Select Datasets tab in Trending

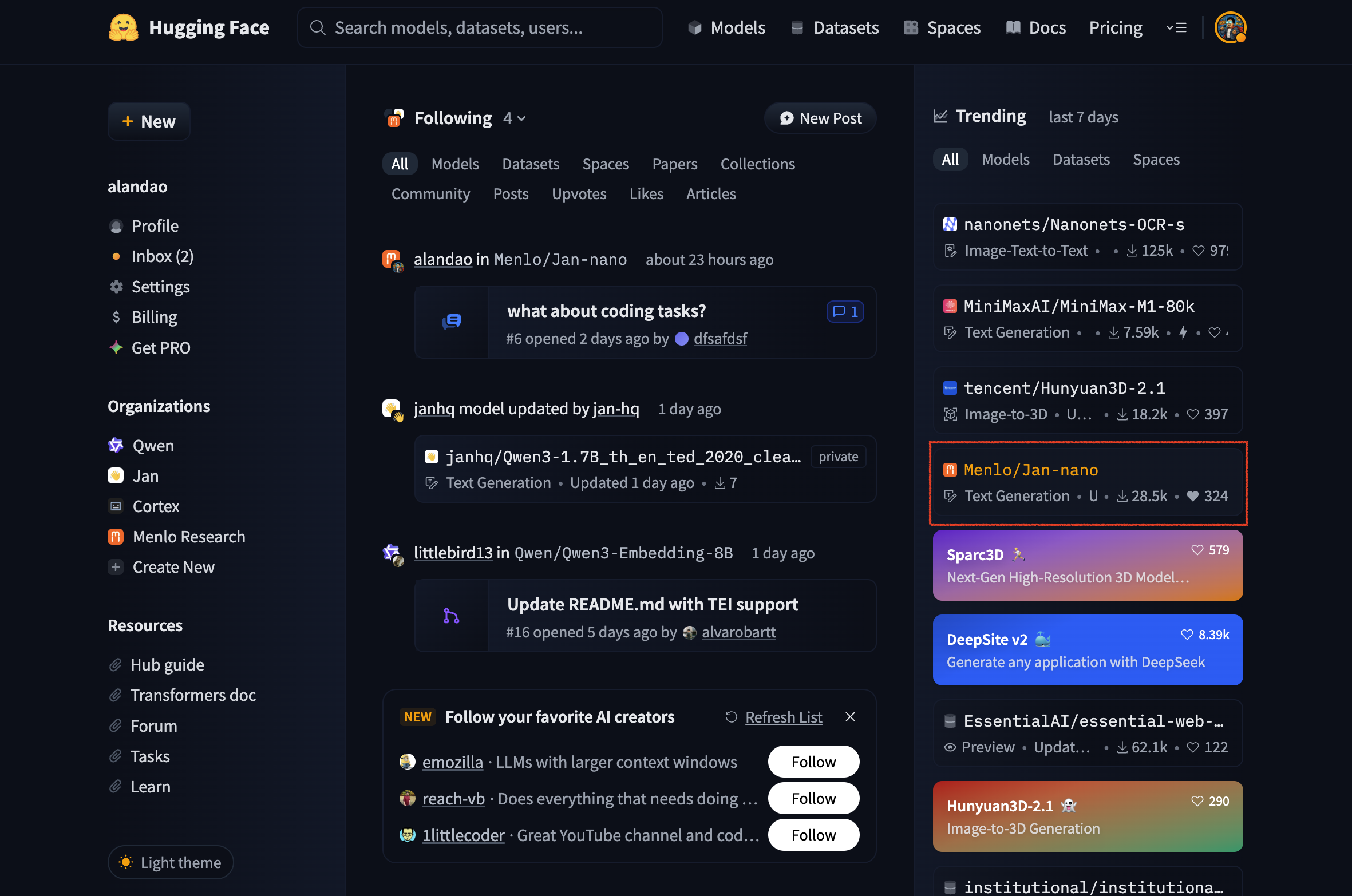pos(1081,160)
